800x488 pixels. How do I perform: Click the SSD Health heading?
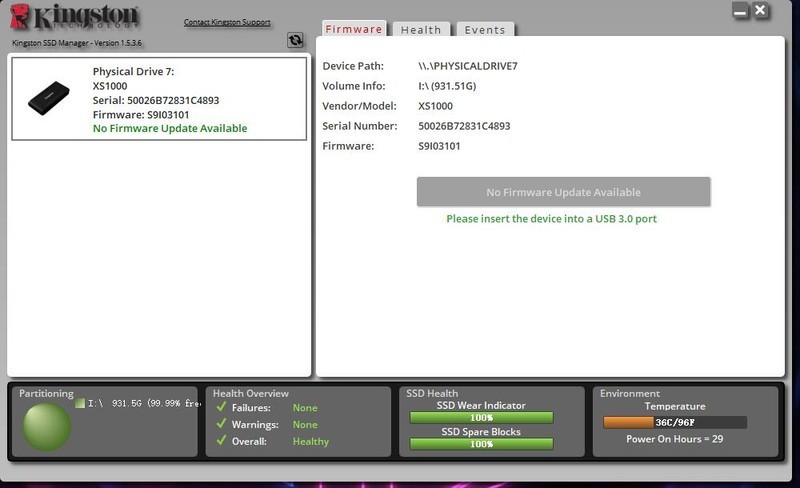pos(432,393)
